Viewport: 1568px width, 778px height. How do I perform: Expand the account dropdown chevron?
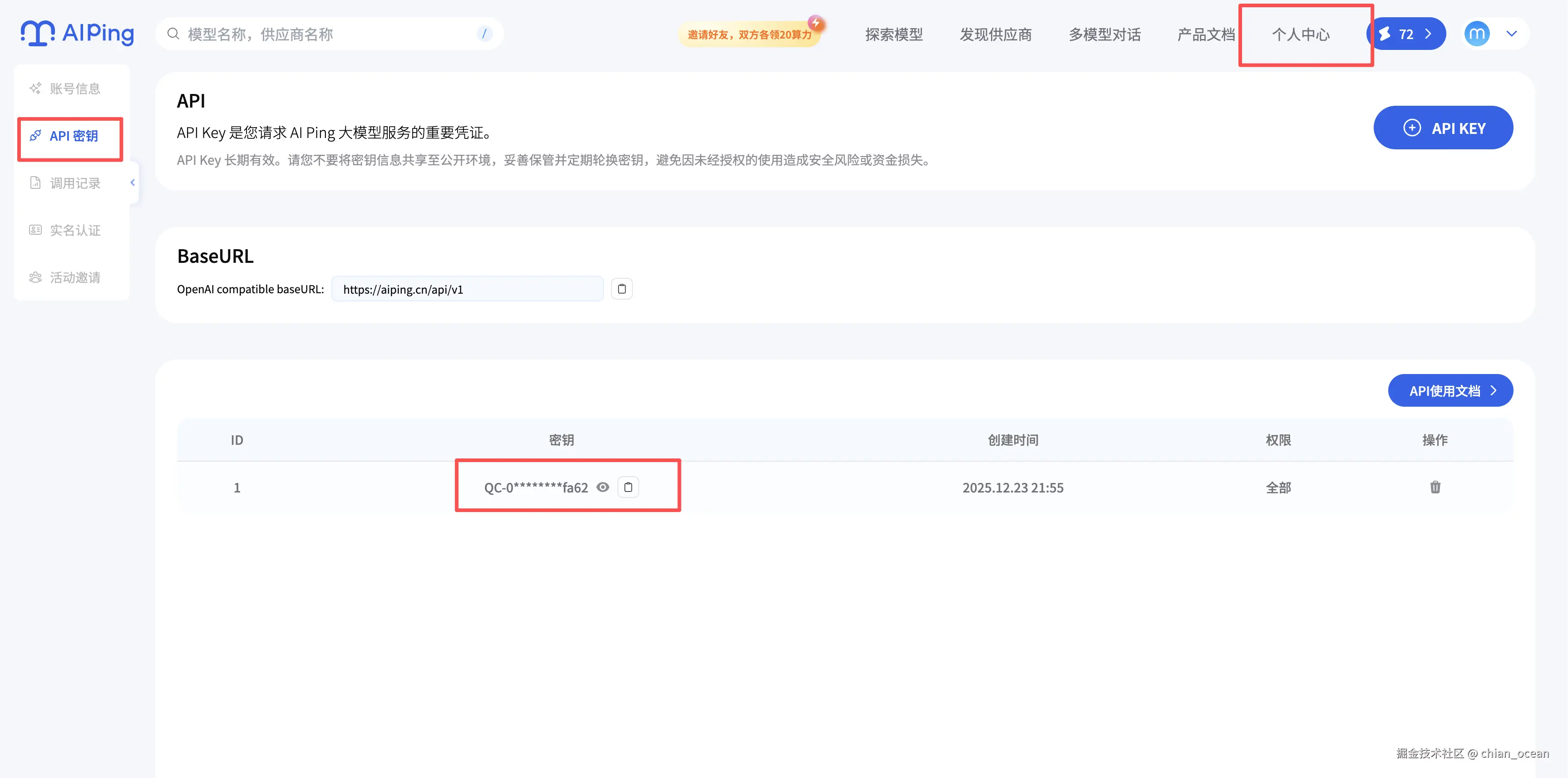click(1511, 34)
